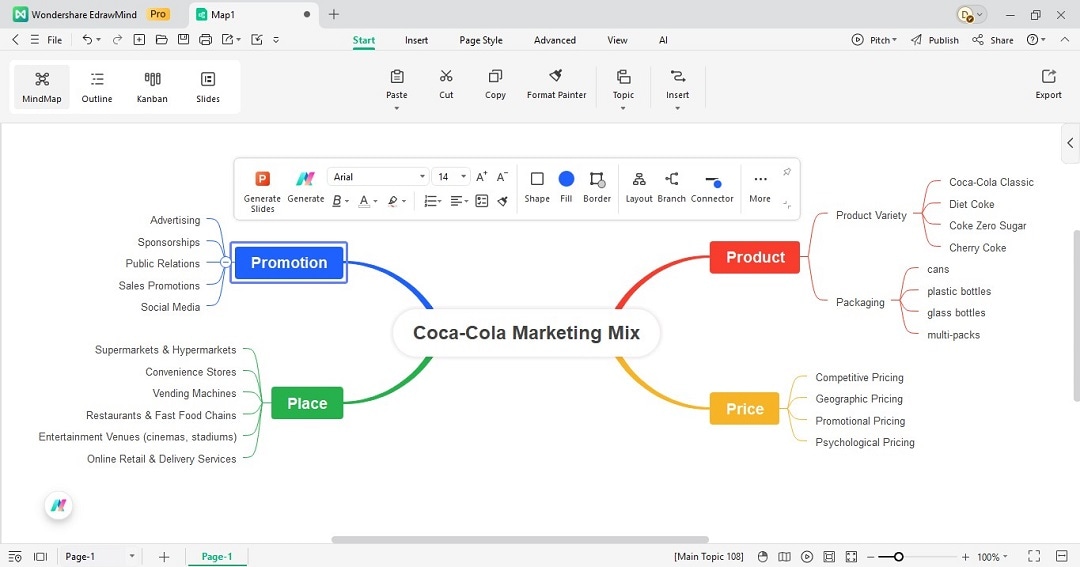The width and height of the screenshot is (1080, 567).
Task: Click the Print icon in quick access bar
Action: [x=205, y=40]
